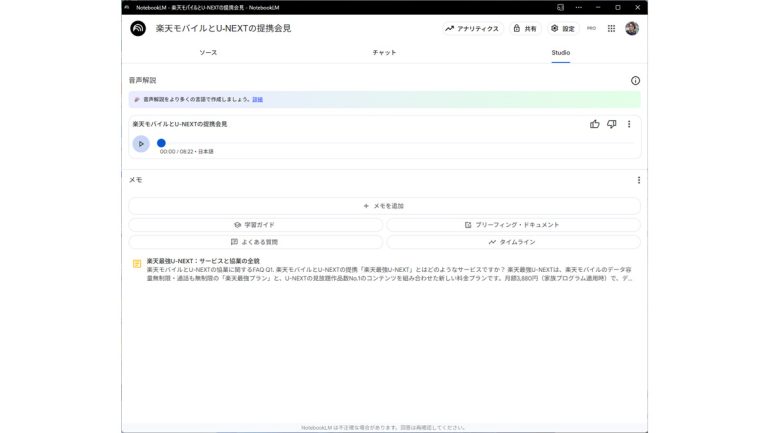This screenshot has height=433, width=770.
Task: Click the audio progress slider handle
Action: point(161,143)
